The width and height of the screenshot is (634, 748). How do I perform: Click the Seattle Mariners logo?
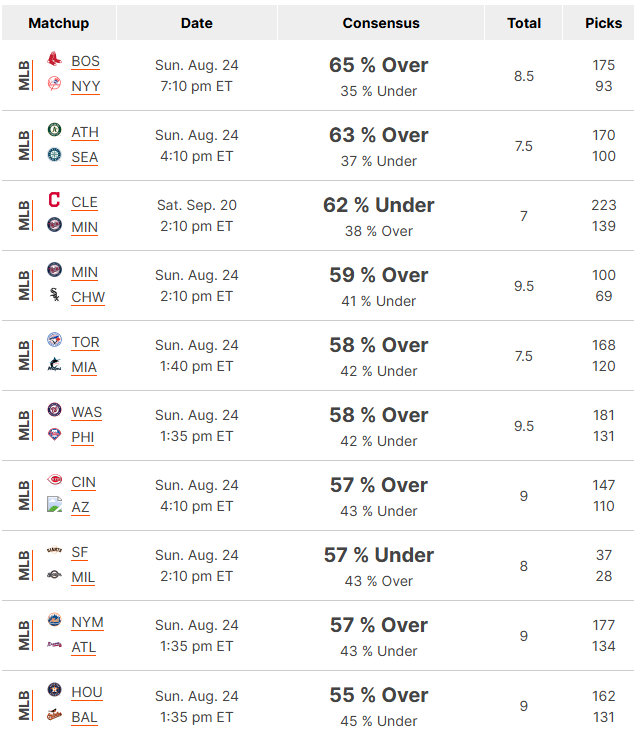coord(54,154)
